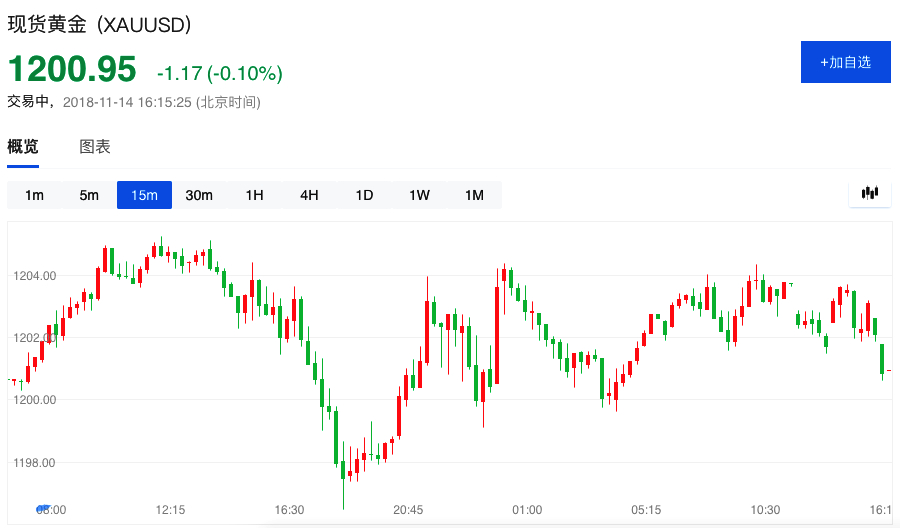Click the 1204.00 price axis label
The width and height of the screenshot is (900, 528).
coord(35,276)
